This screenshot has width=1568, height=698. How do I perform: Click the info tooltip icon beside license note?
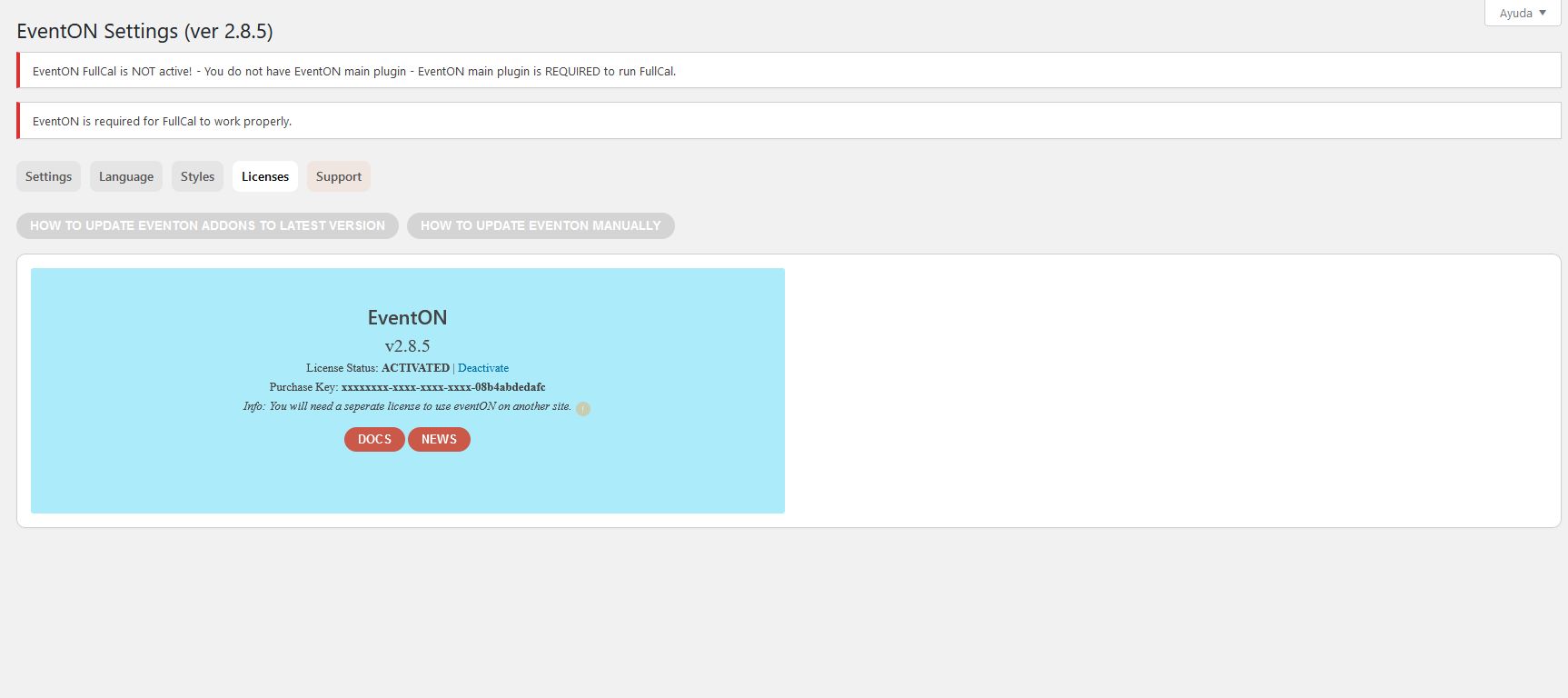[x=583, y=409]
